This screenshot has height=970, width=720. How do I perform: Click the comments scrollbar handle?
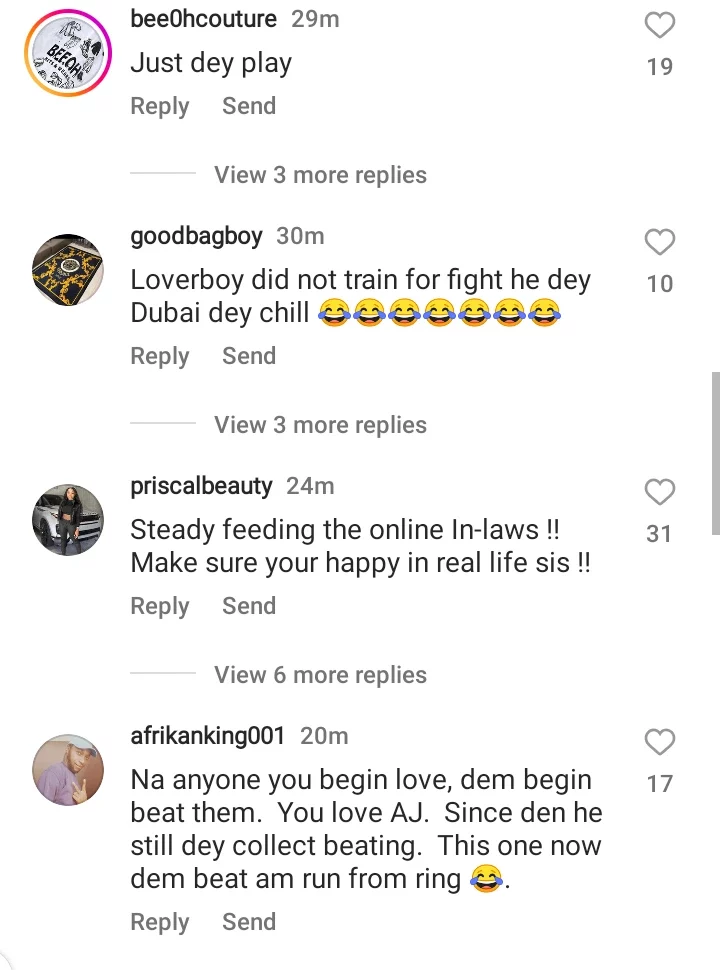coord(715,452)
